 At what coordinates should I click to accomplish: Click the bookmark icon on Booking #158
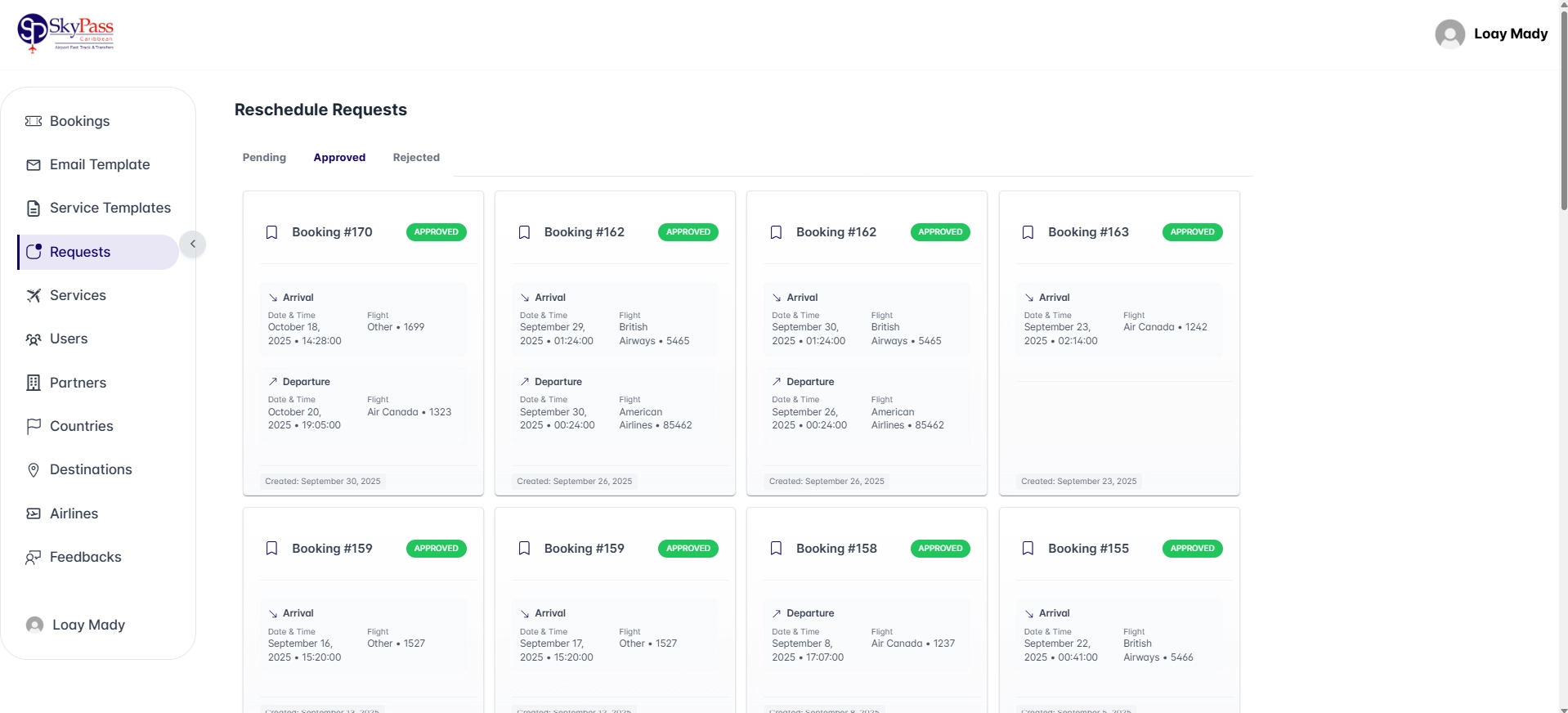(777, 549)
